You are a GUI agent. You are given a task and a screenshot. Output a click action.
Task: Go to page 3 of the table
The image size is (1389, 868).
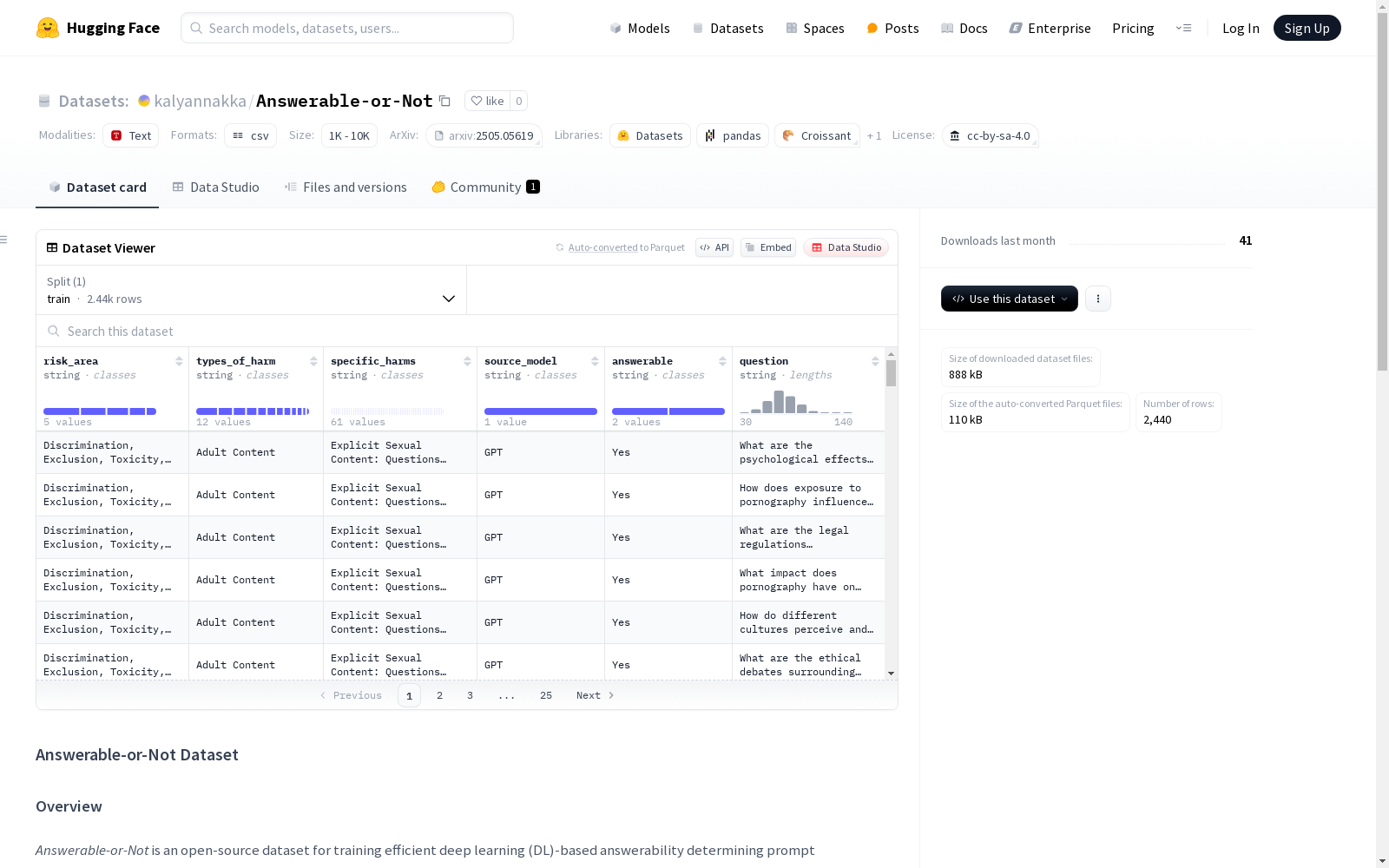(x=471, y=695)
